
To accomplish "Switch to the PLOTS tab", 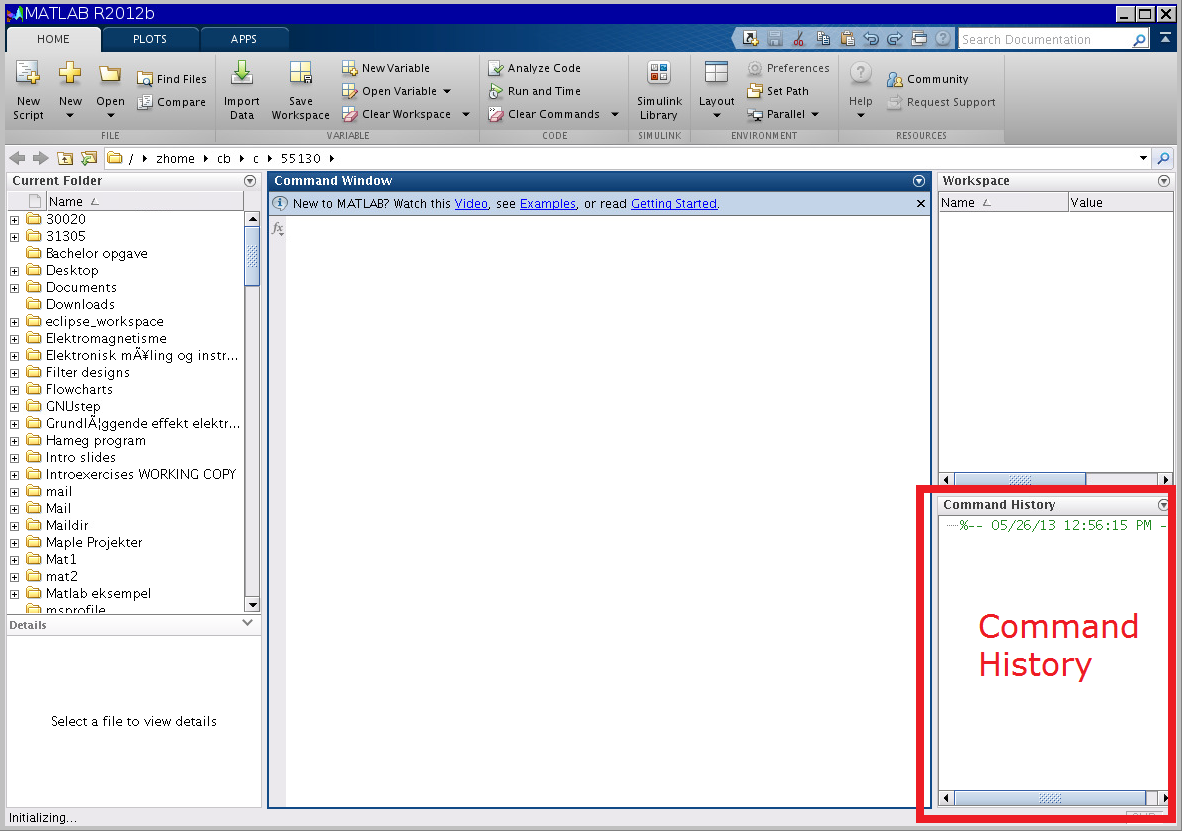I will pos(150,39).
